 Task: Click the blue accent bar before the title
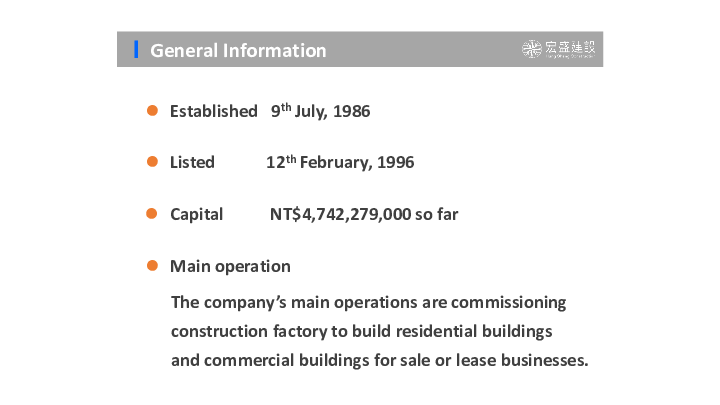coord(136,49)
